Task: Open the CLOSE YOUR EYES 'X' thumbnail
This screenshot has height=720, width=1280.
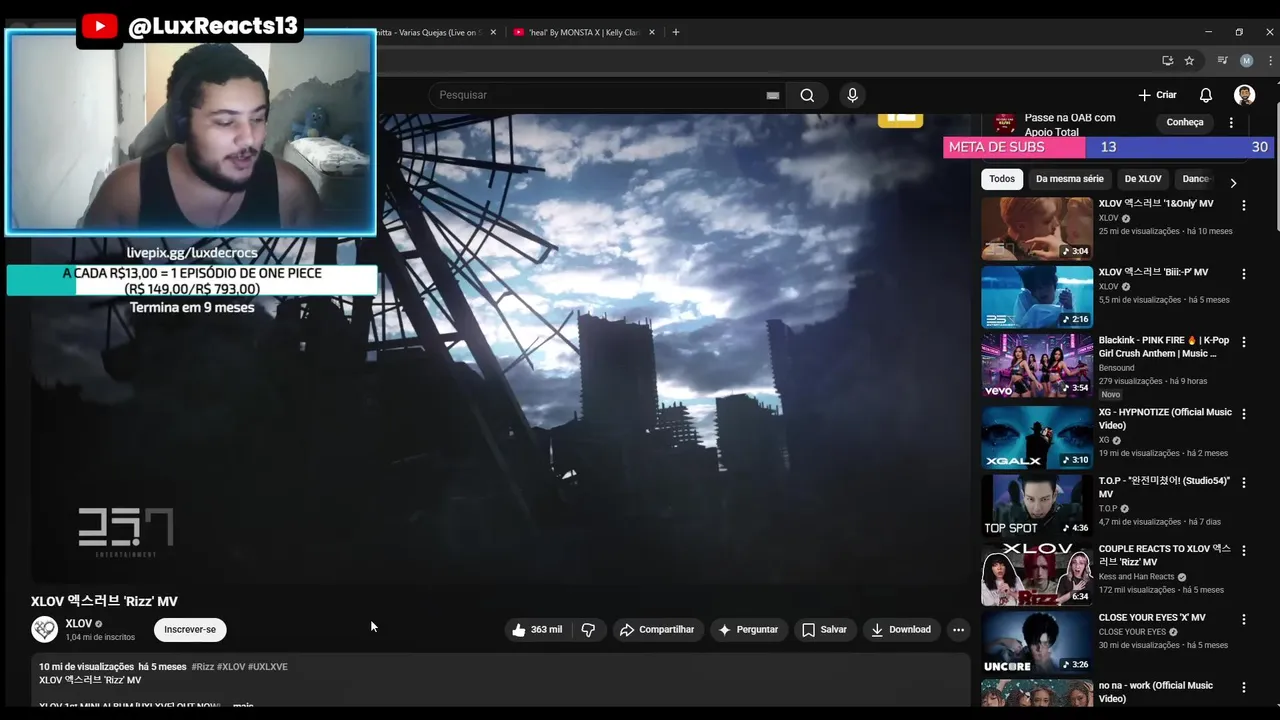Action: [x=1037, y=642]
